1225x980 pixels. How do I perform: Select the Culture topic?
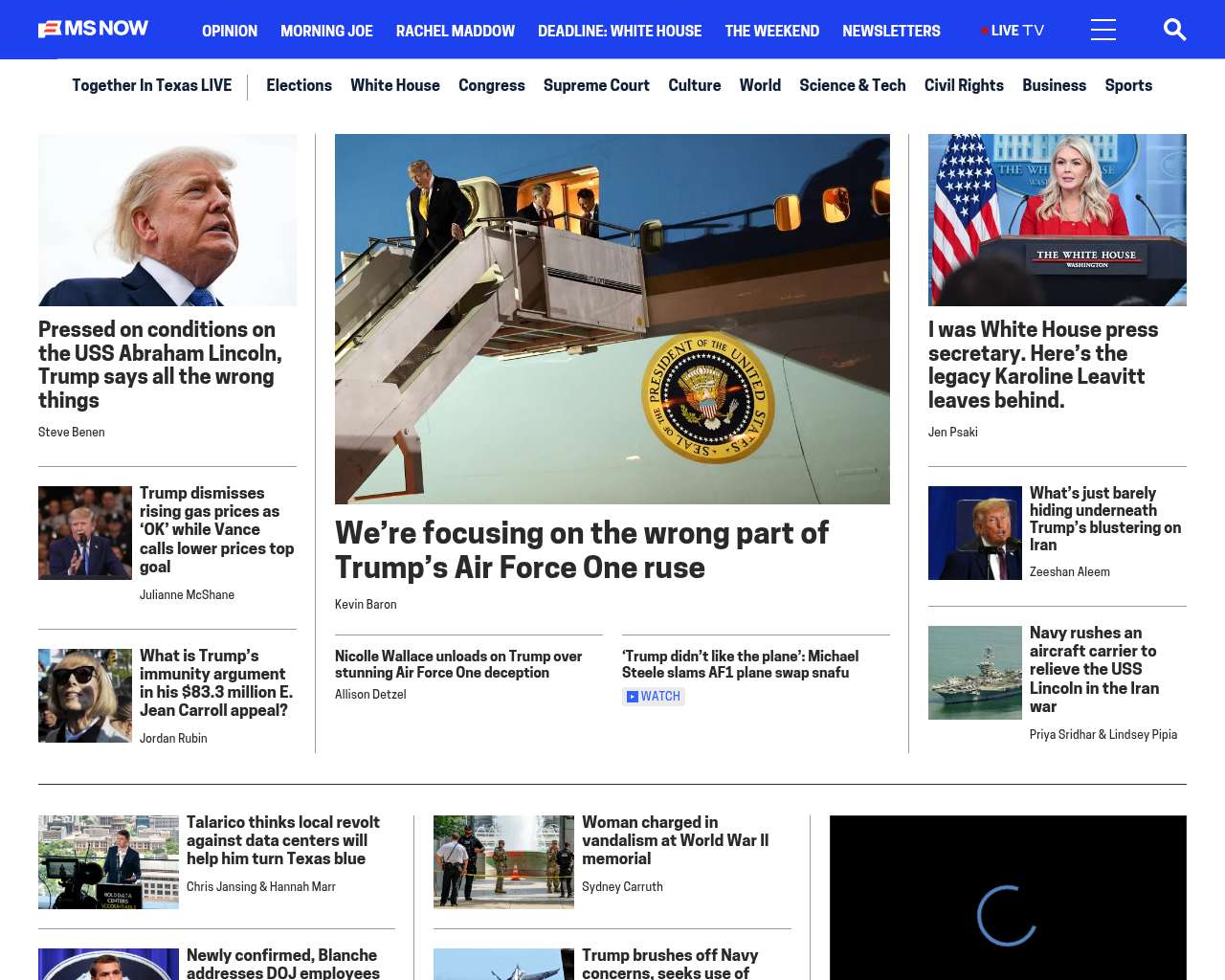[x=695, y=85]
